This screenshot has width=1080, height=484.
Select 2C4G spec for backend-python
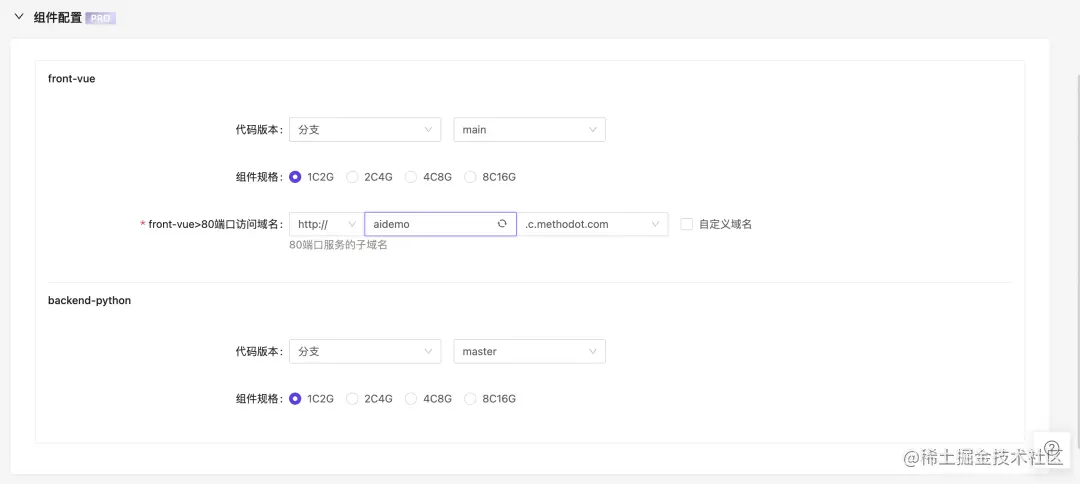(352, 399)
